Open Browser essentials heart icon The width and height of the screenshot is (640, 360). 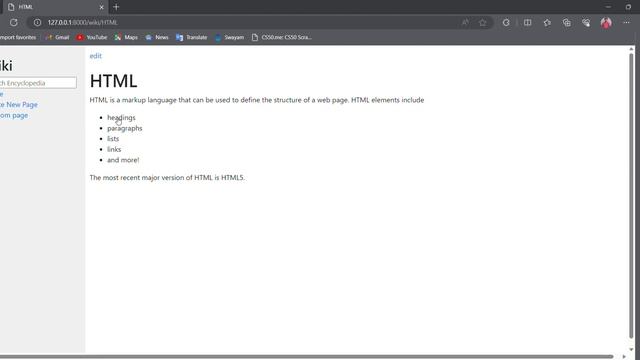coord(586,22)
